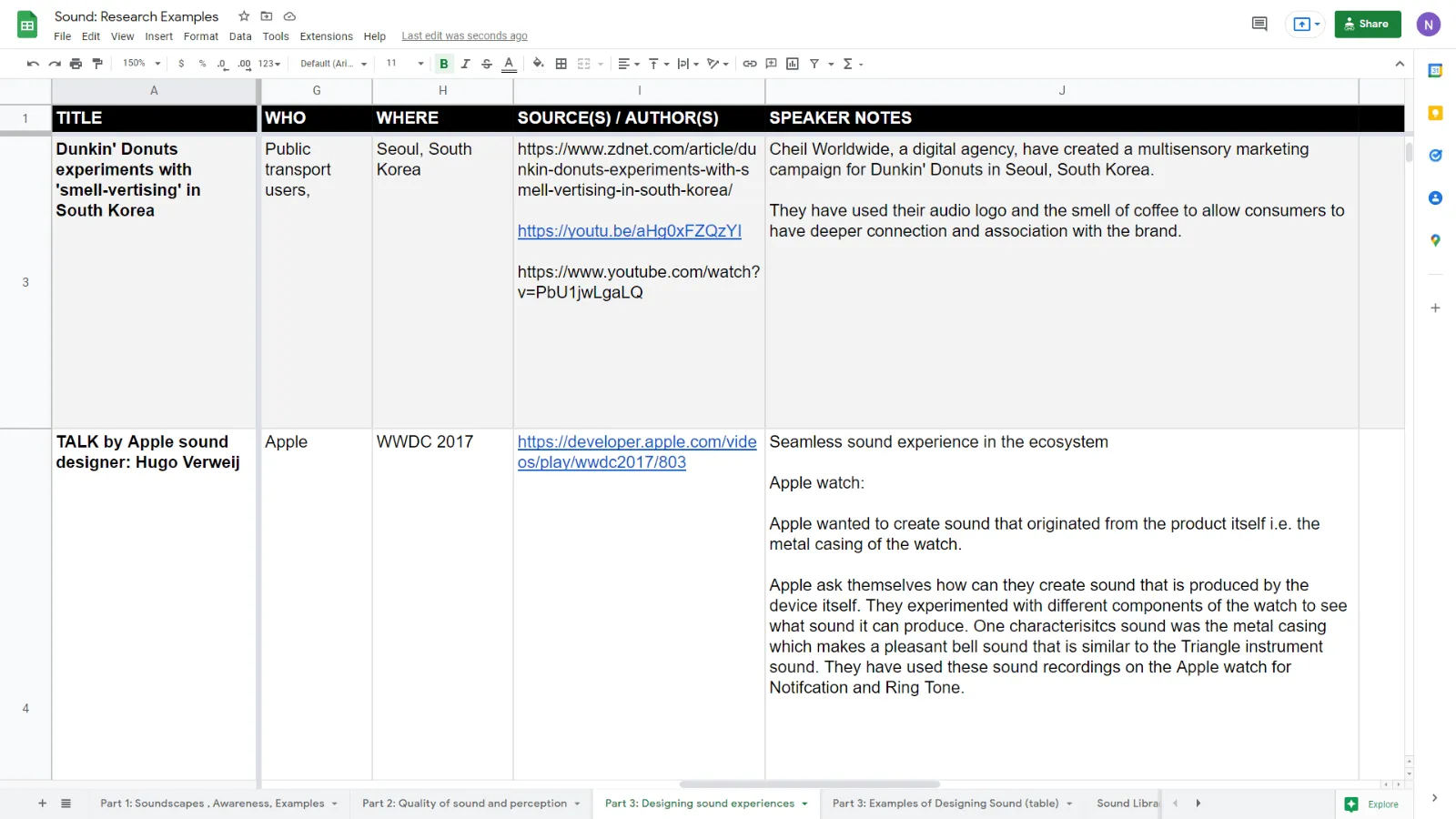Check cloud save status icon
This screenshot has width=1456, height=819.
pyautogui.click(x=289, y=16)
